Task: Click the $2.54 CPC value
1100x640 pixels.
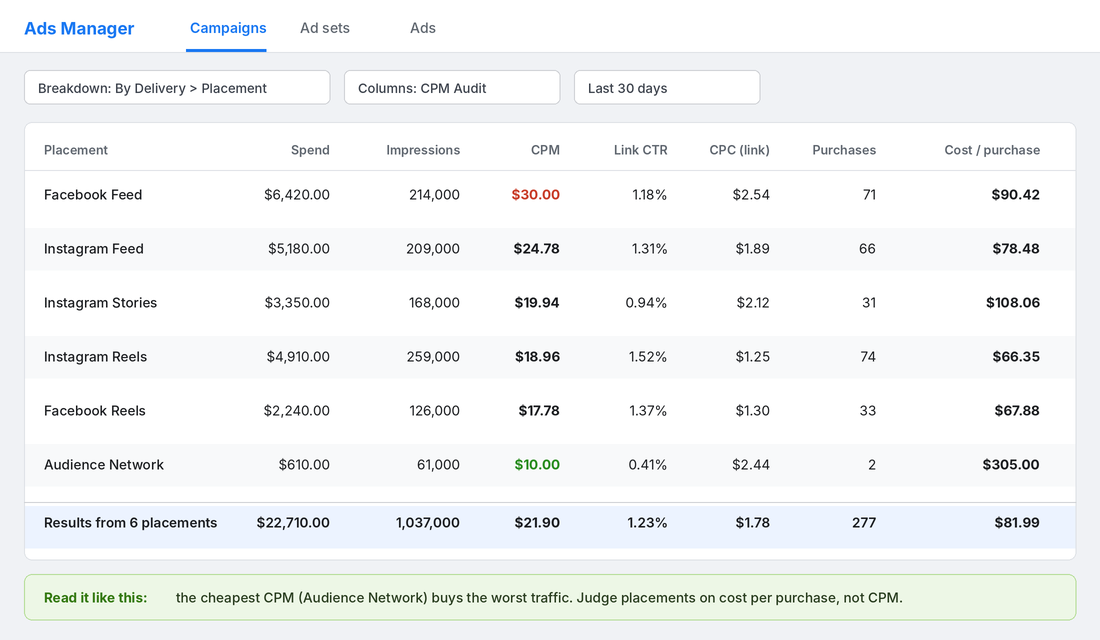Action: coord(751,195)
